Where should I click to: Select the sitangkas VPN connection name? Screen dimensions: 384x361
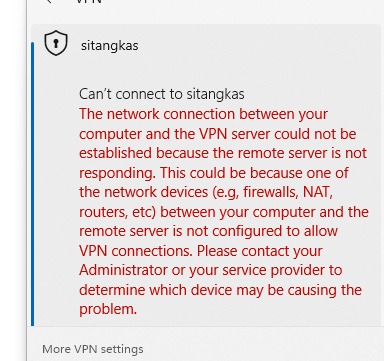pos(109,46)
